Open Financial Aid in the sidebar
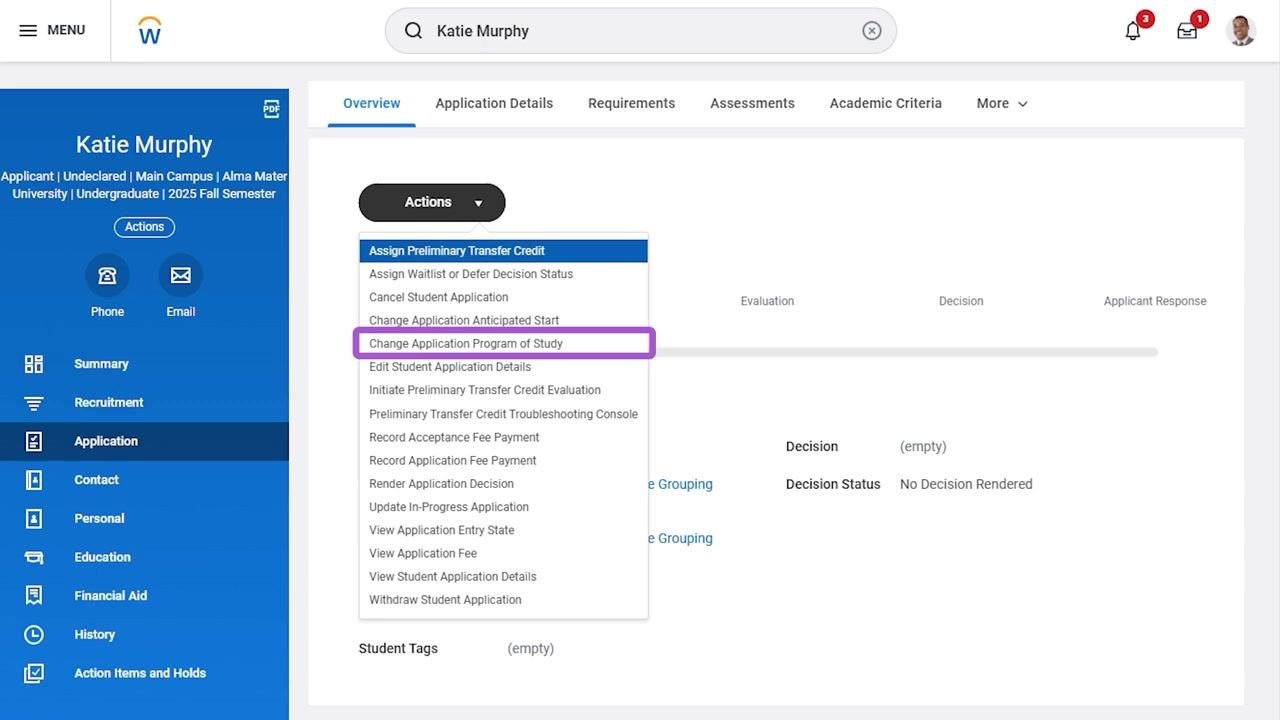This screenshot has height=720, width=1280. pos(144,596)
